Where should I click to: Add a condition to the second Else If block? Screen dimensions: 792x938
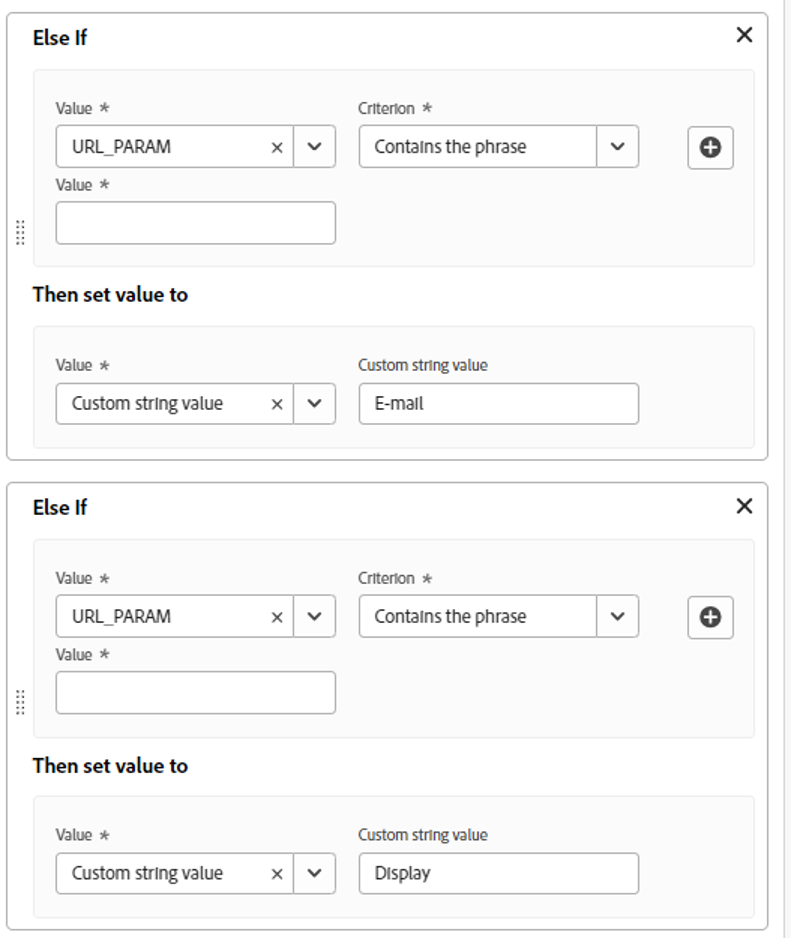[x=710, y=617]
